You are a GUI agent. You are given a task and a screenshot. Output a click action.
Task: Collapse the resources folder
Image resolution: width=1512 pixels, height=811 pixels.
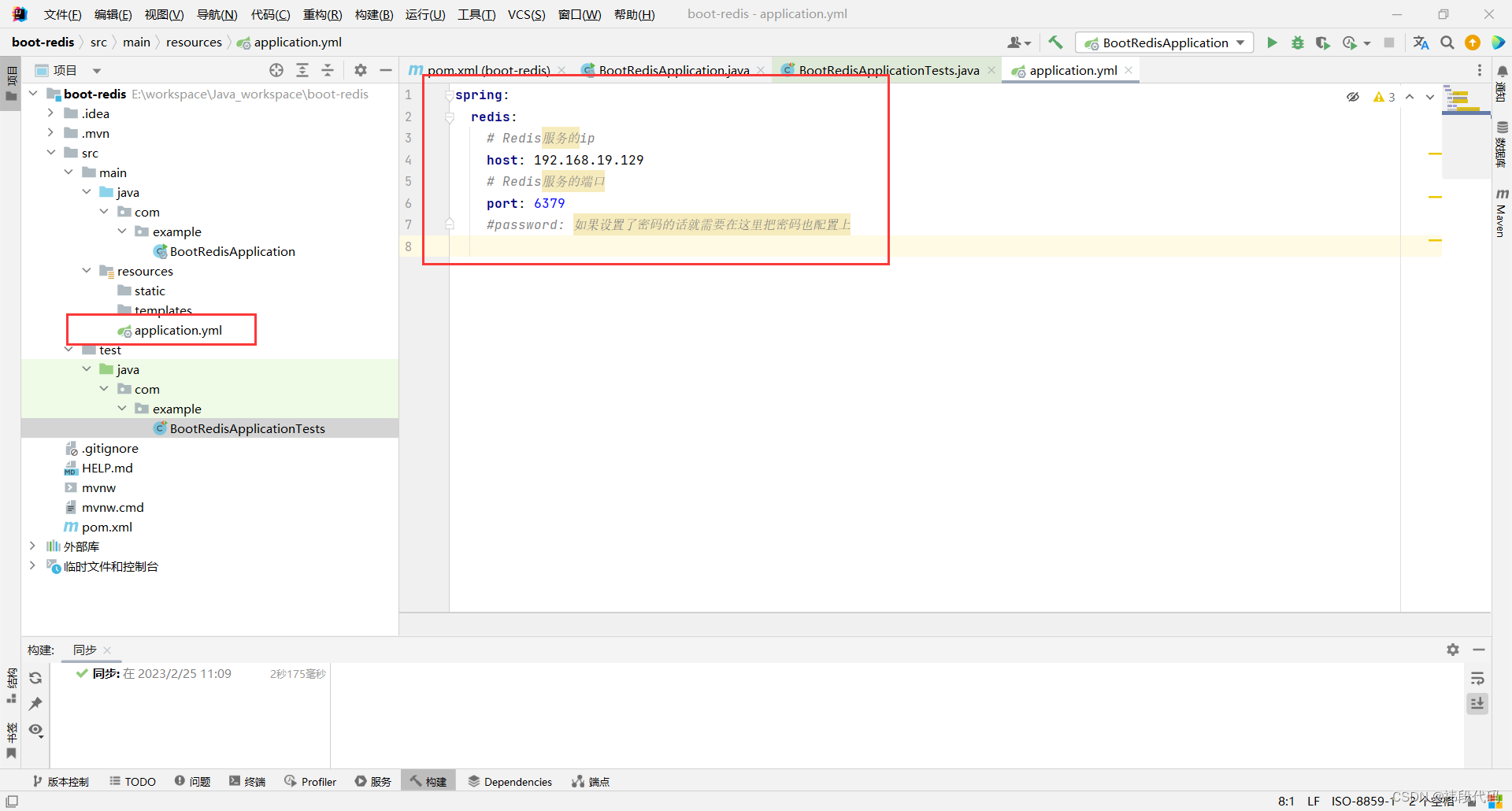(87, 271)
